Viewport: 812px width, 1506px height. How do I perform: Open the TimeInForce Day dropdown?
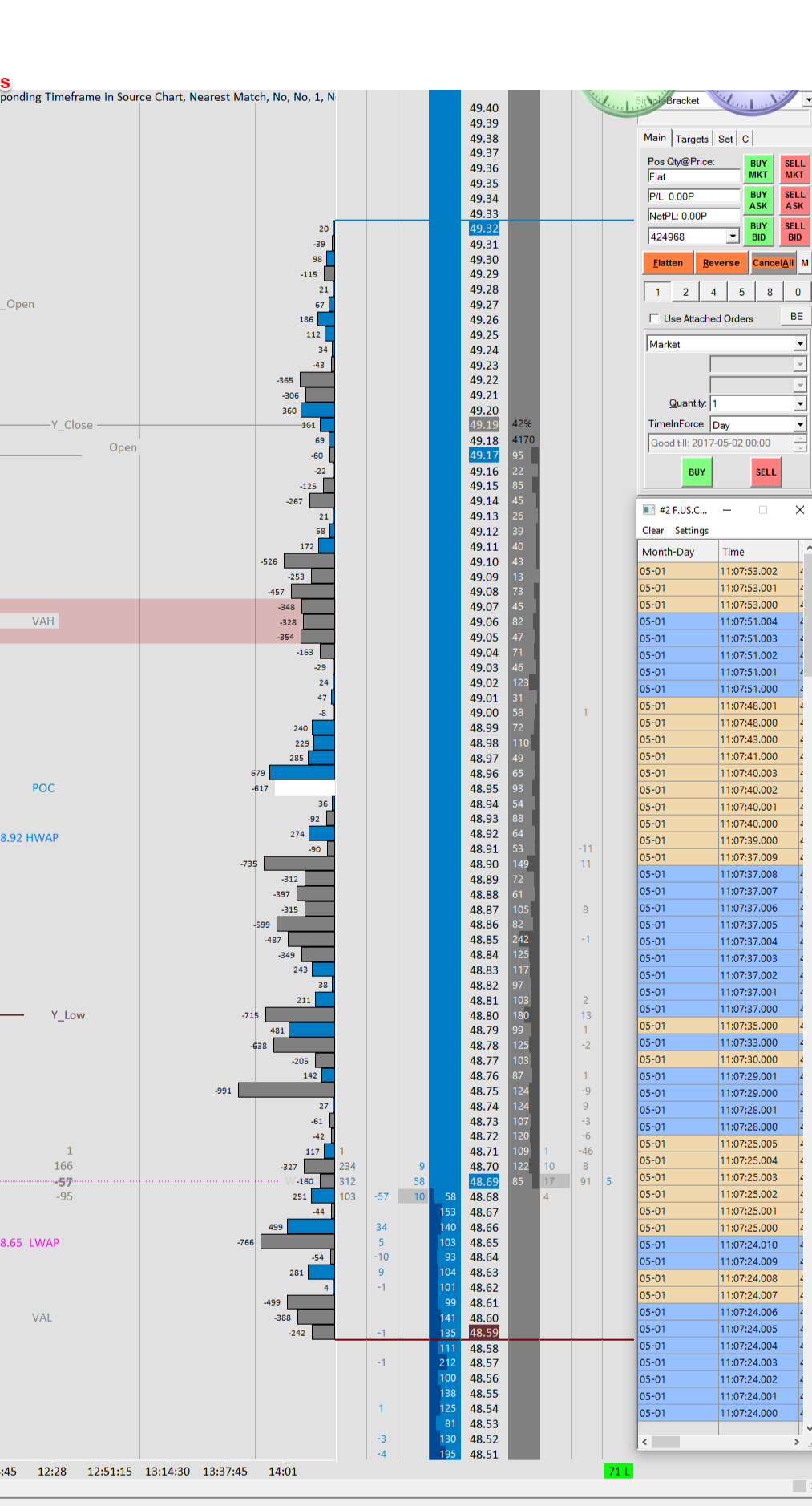click(800, 425)
